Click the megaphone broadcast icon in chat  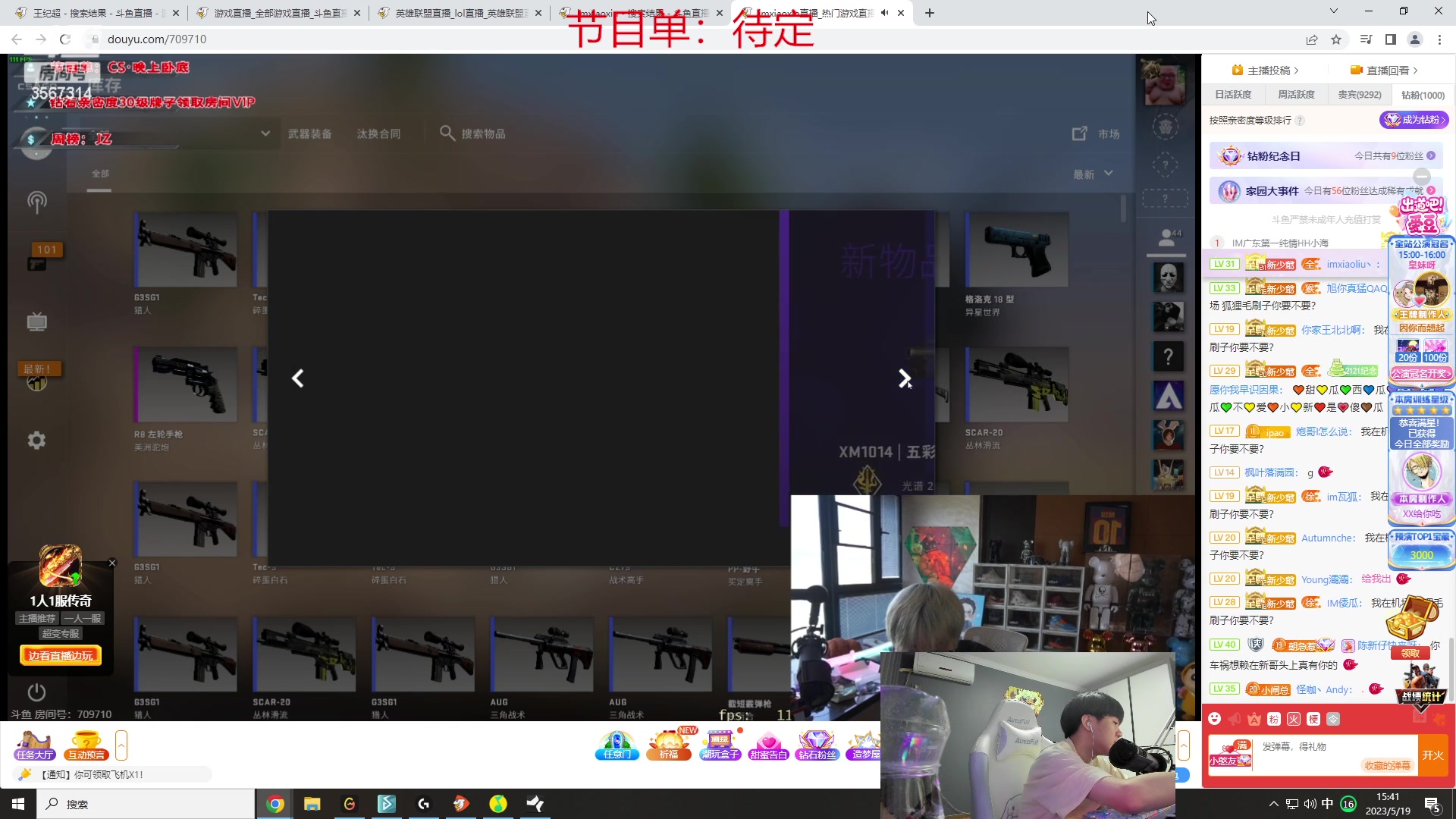point(1235,719)
